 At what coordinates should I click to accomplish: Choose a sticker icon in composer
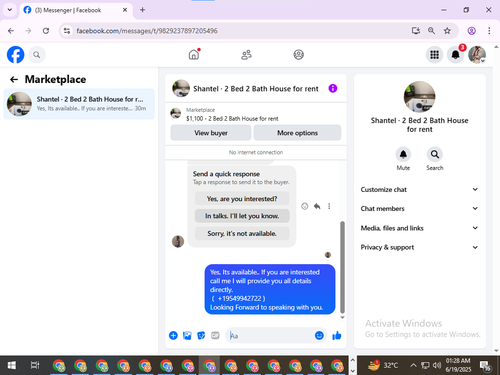coord(201,335)
